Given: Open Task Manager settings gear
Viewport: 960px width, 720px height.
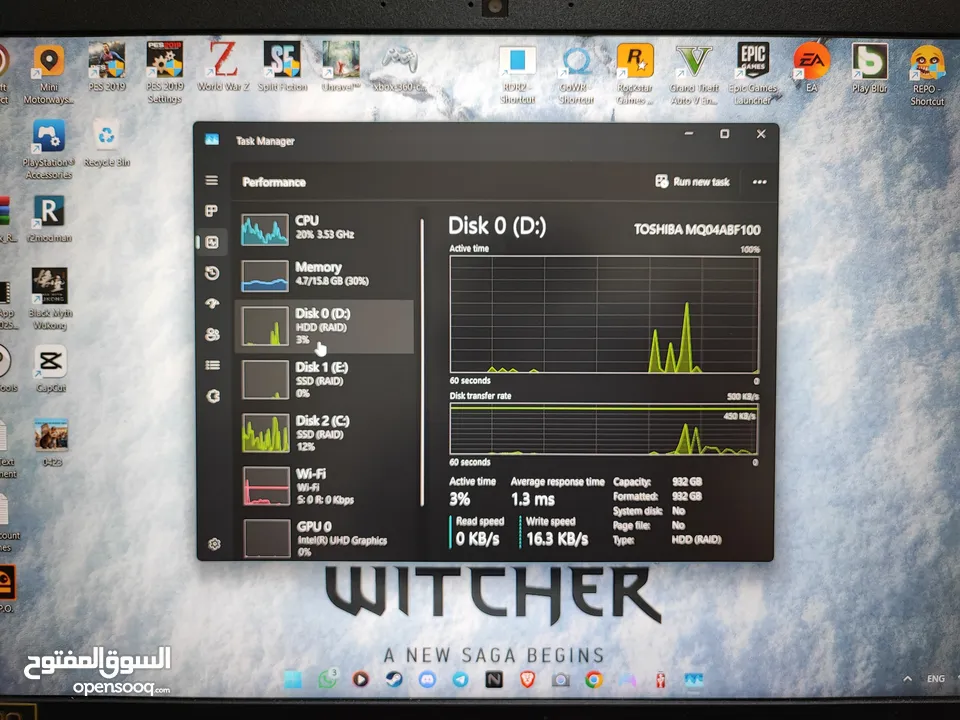Looking at the screenshot, I should (214, 544).
